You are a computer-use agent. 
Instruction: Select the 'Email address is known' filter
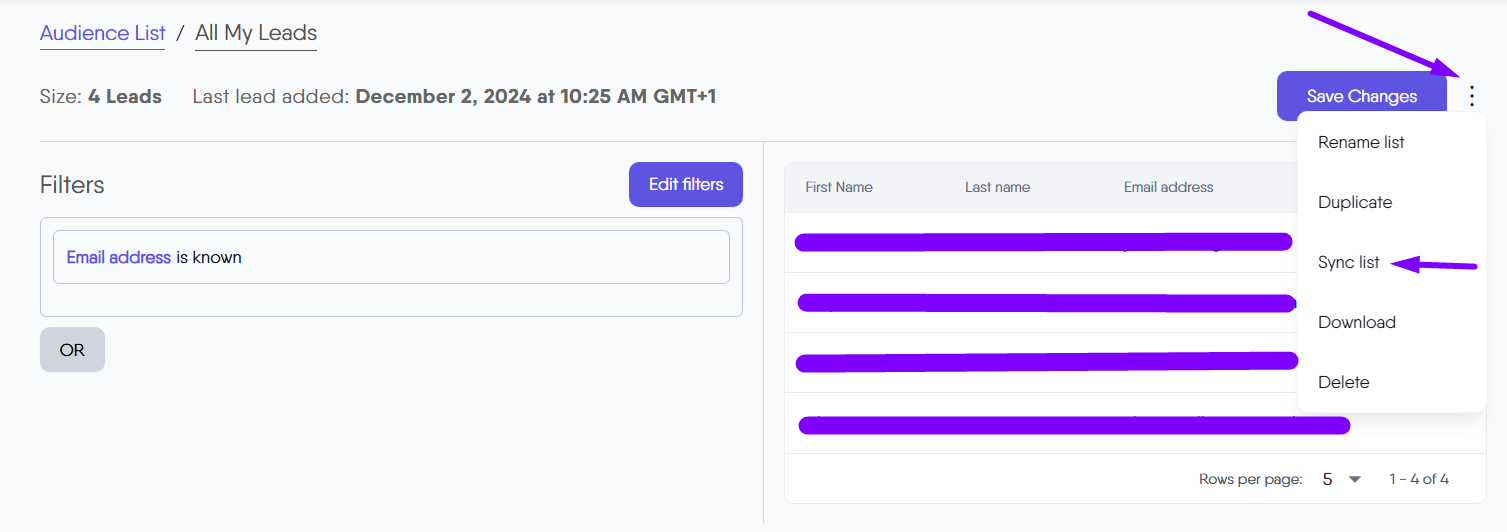coord(391,257)
